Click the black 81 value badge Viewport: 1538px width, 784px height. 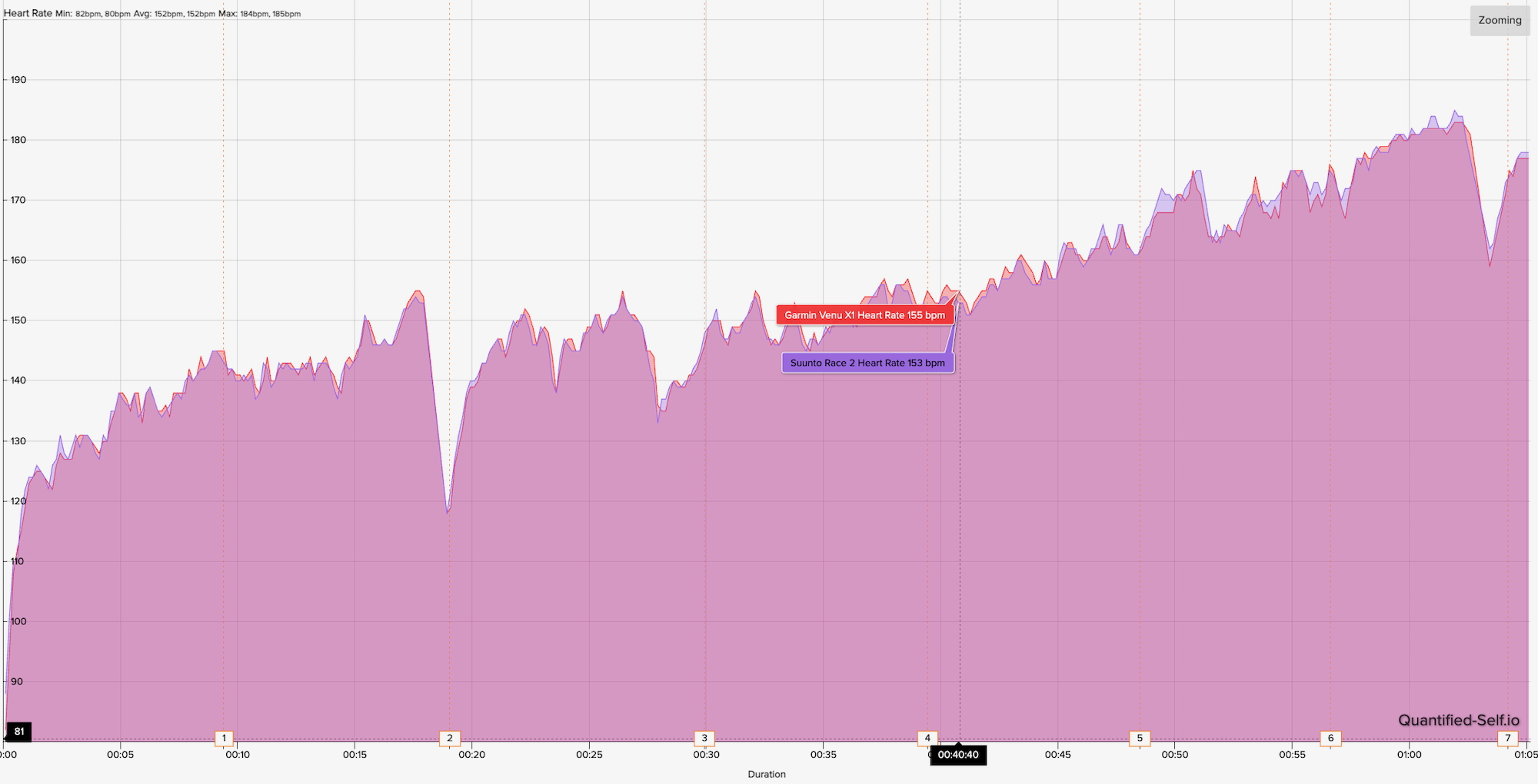pyautogui.click(x=19, y=732)
